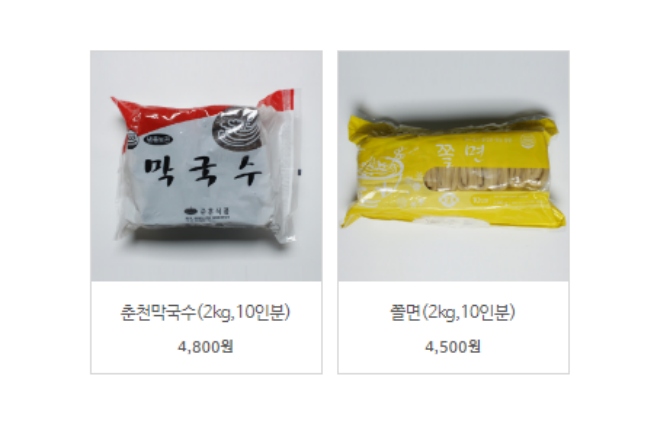Click the black 막국수 lettering on package

[203, 171]
